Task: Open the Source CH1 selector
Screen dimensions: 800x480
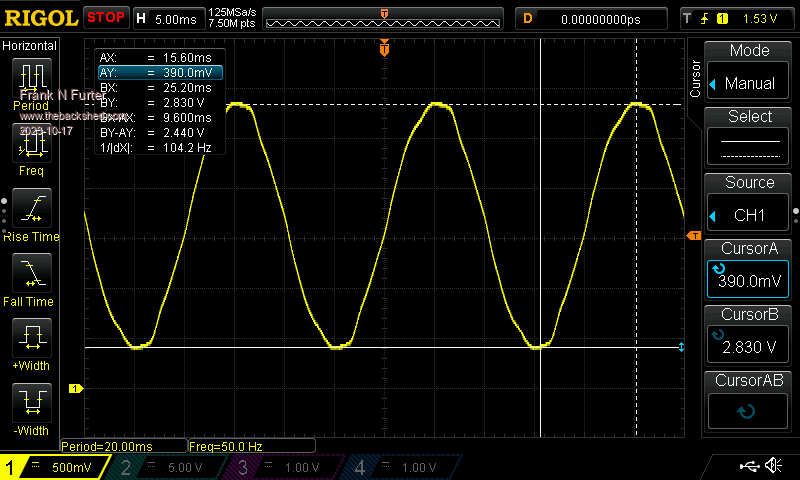Action: [749, 205]
